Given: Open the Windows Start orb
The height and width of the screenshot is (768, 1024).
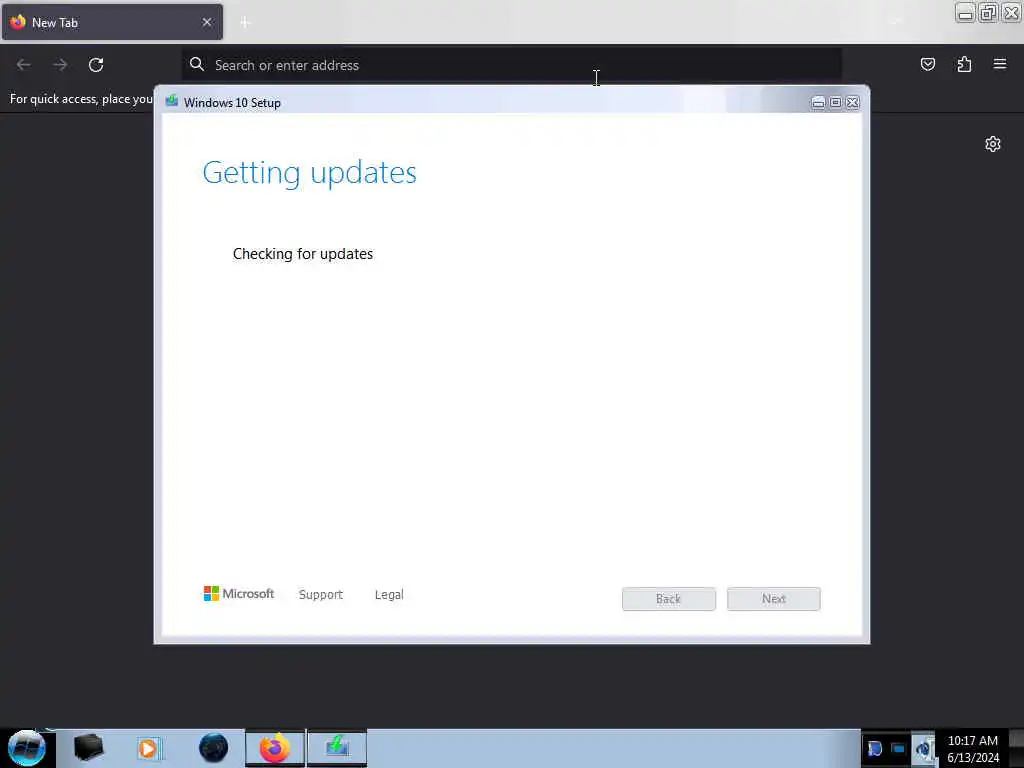Looking at the screenshot, I should point(27,748).
